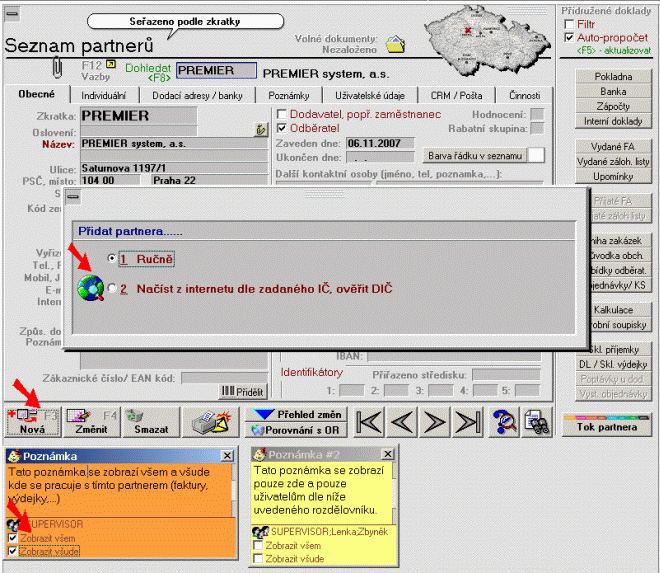Switch to the Činnosti tab
Image resolution: width=660 pixels, height=573 pixels.
(x=524, y=96)
